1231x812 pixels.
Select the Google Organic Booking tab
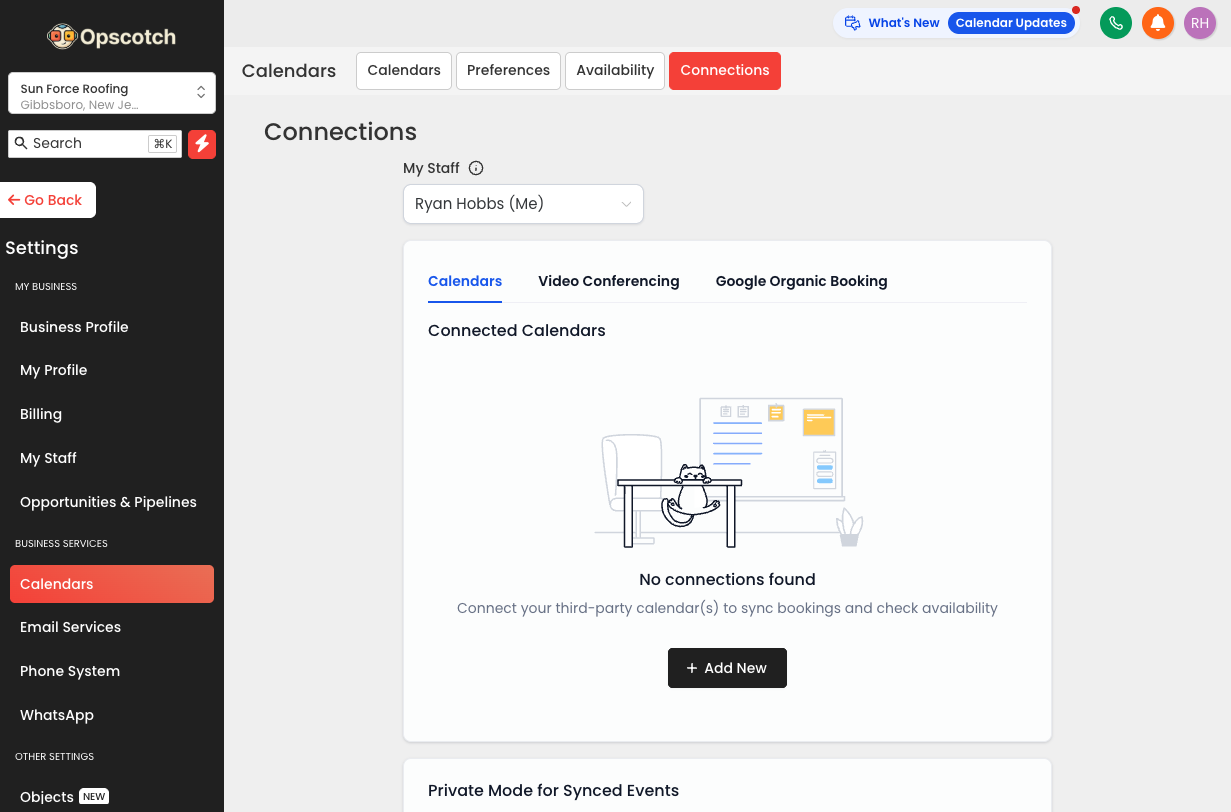pos(801,281)
